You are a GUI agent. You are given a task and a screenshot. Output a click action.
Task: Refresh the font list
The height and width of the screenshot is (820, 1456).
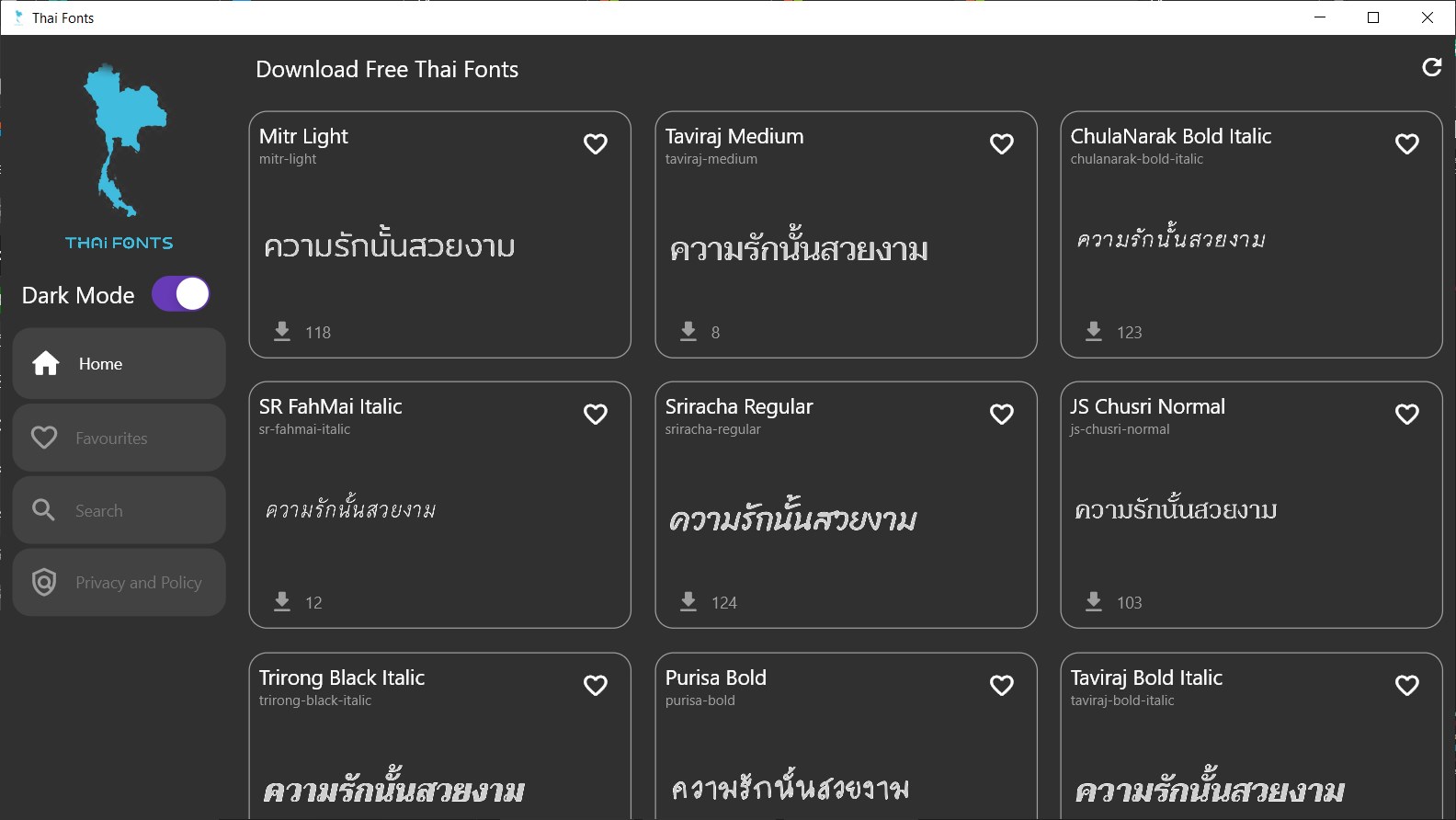[1432, 67]
